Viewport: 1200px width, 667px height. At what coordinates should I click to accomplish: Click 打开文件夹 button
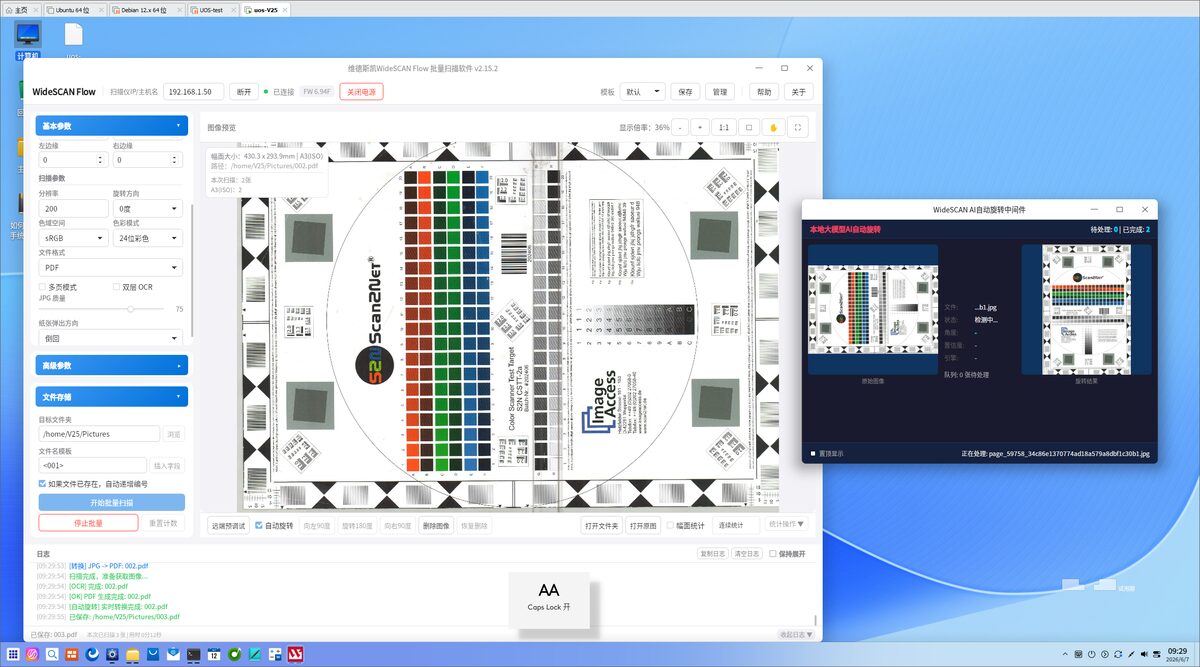602,525
